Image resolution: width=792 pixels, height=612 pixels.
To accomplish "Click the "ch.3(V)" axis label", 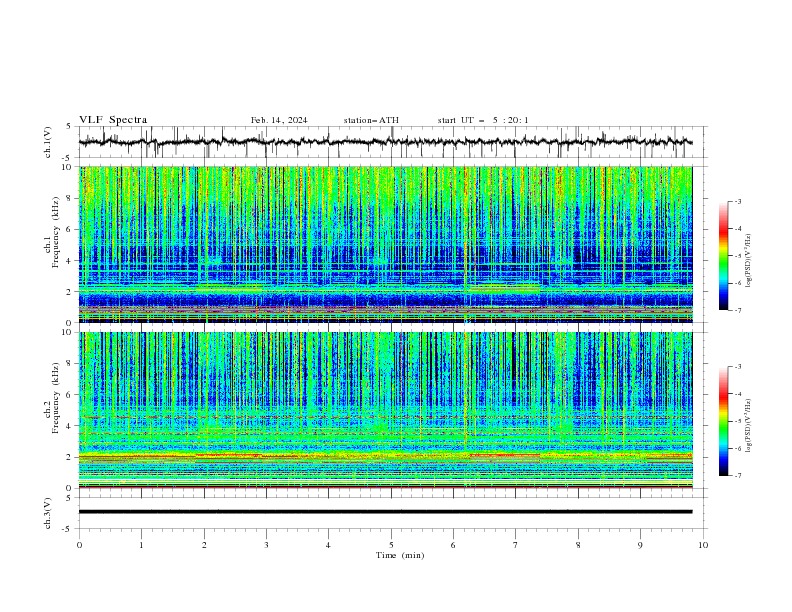I will [48, 513].
